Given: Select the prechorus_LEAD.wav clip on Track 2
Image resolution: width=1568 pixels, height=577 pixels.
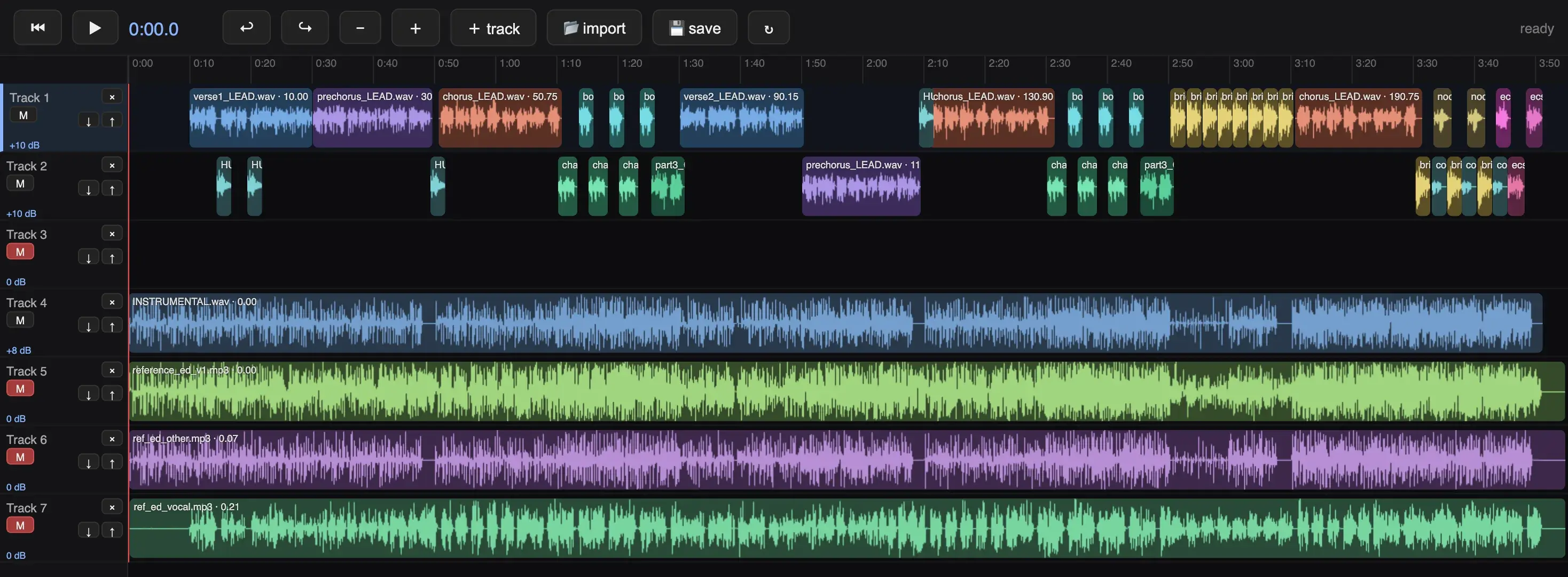Looking at the screenshot, I should click(x=861, y=186).
